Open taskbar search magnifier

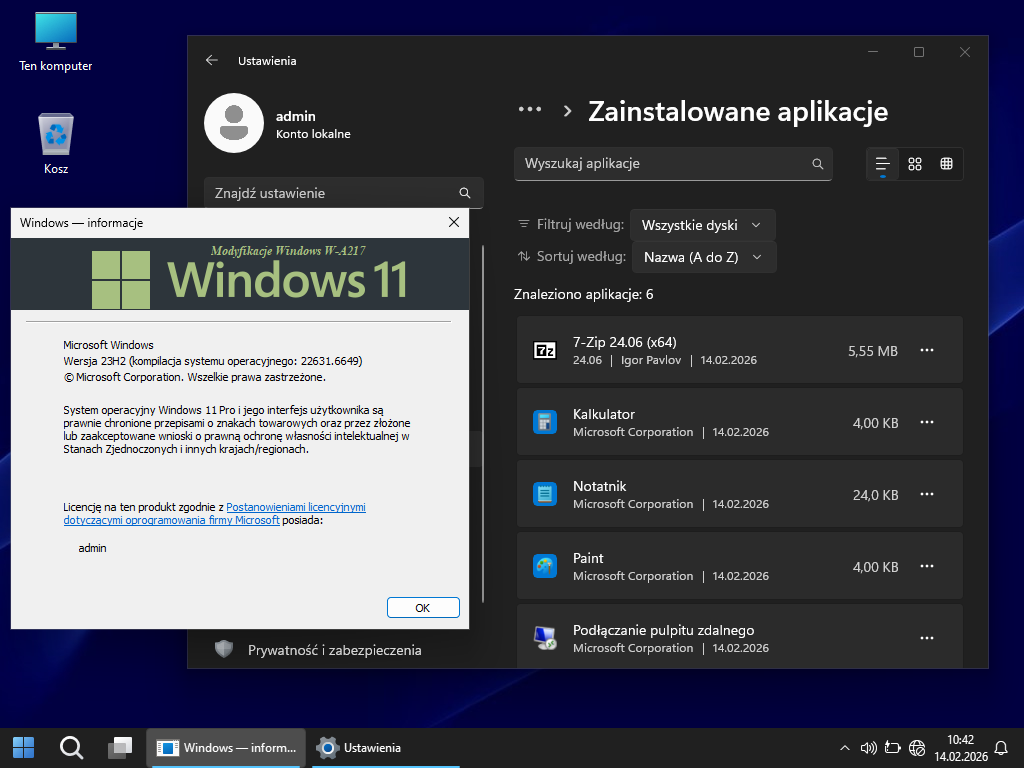tap(71, 747)
